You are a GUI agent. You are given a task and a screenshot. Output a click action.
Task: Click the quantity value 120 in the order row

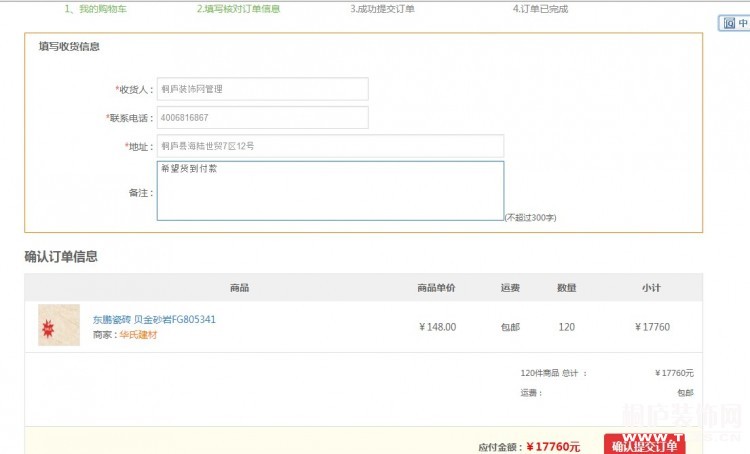click(x=566, y=327)
